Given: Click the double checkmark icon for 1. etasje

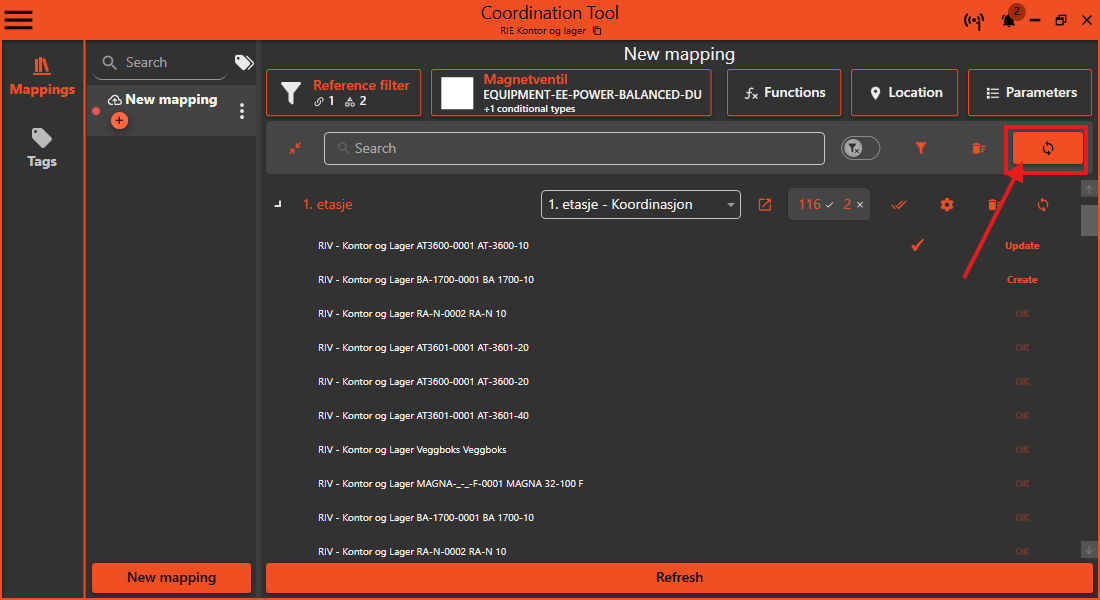Looking at the screenshot, I should click(898, 204).
